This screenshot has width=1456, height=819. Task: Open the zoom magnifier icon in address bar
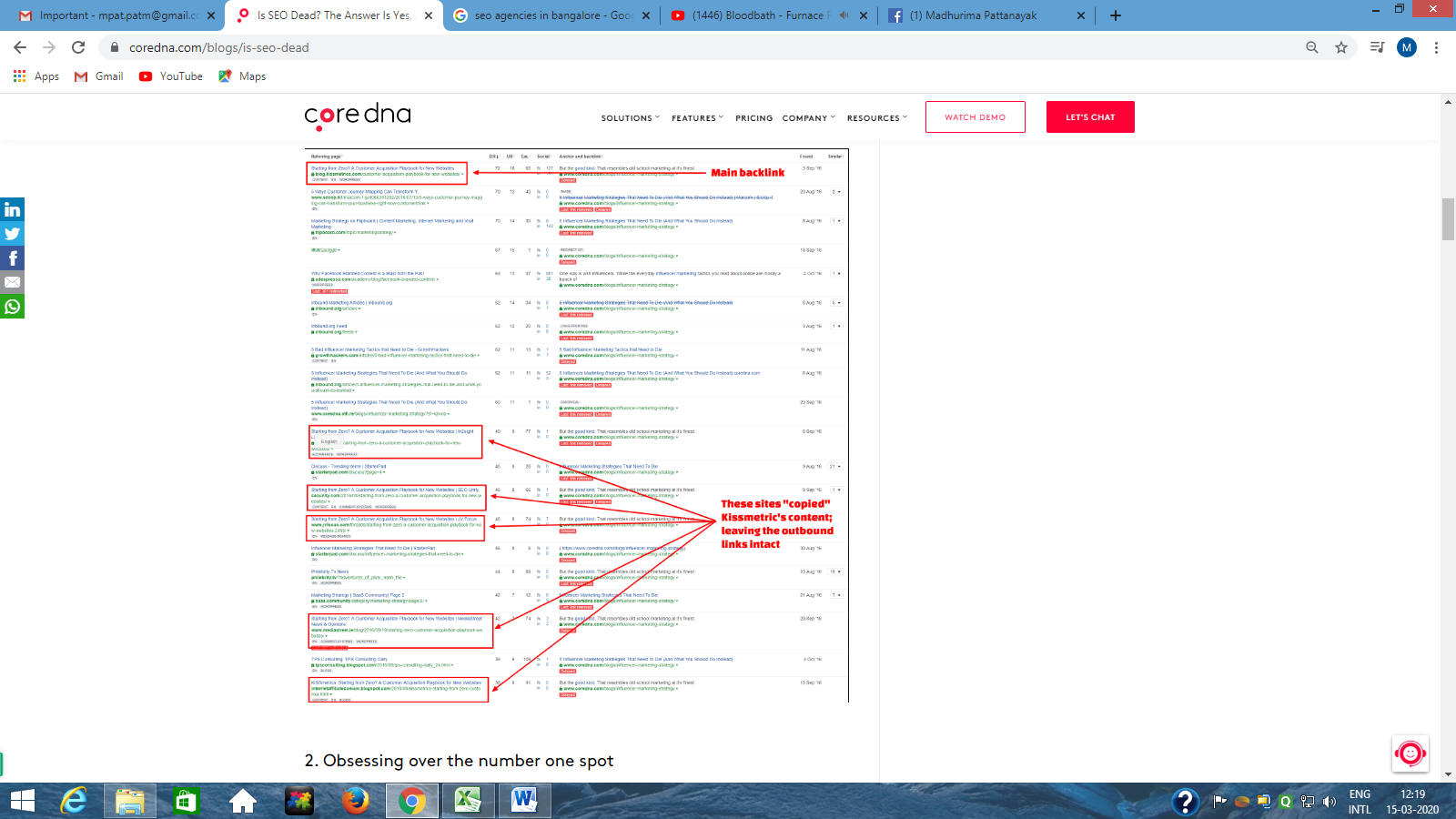pos(1312,47)
